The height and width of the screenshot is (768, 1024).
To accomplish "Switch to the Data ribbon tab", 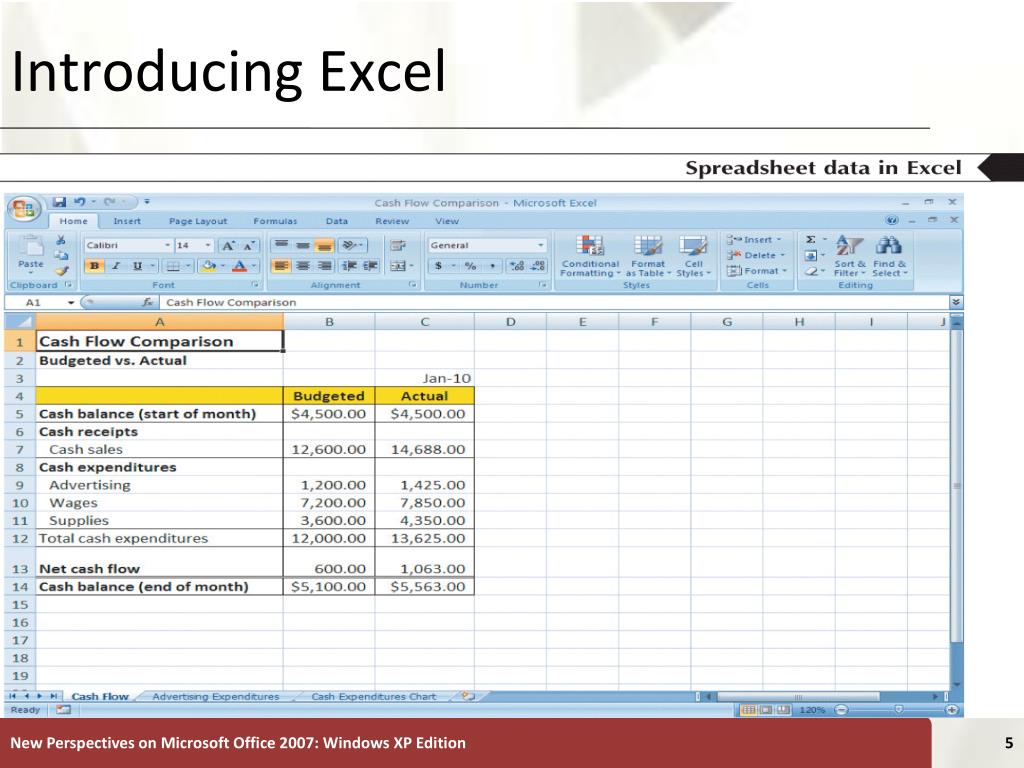I will (x=337, y=221).
